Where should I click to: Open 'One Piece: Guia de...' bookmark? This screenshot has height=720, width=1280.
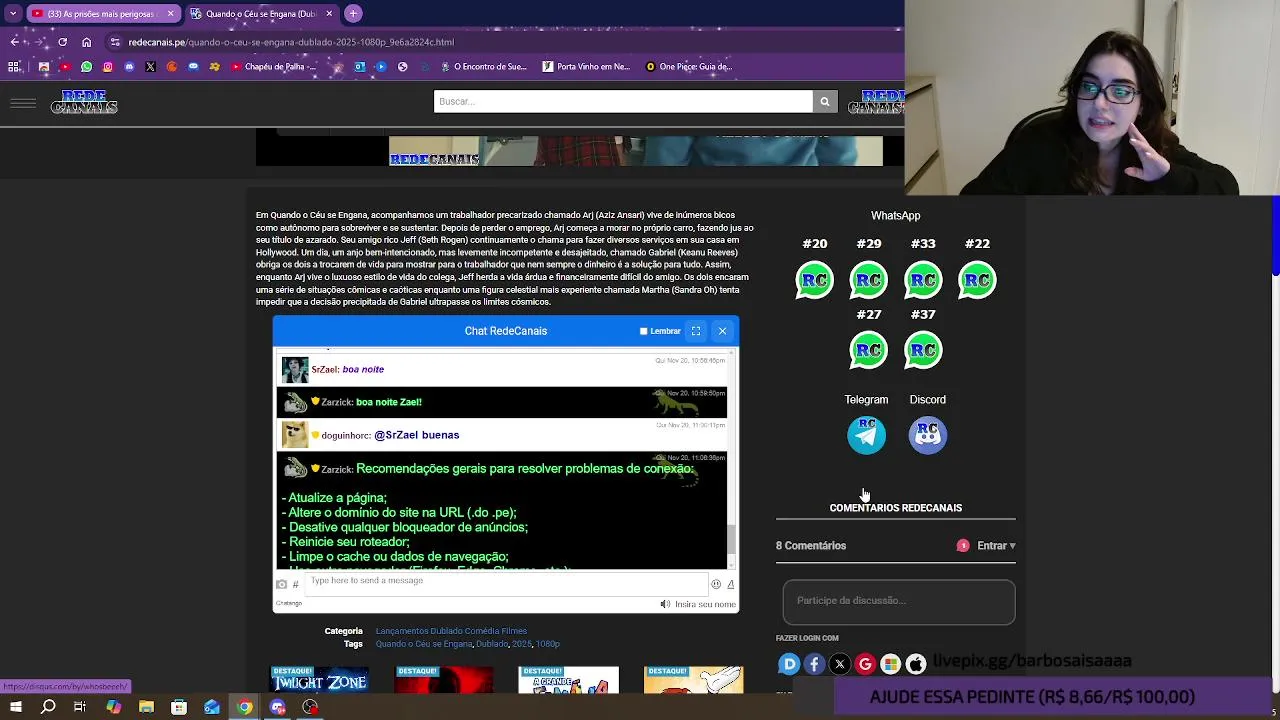(689, 67)
